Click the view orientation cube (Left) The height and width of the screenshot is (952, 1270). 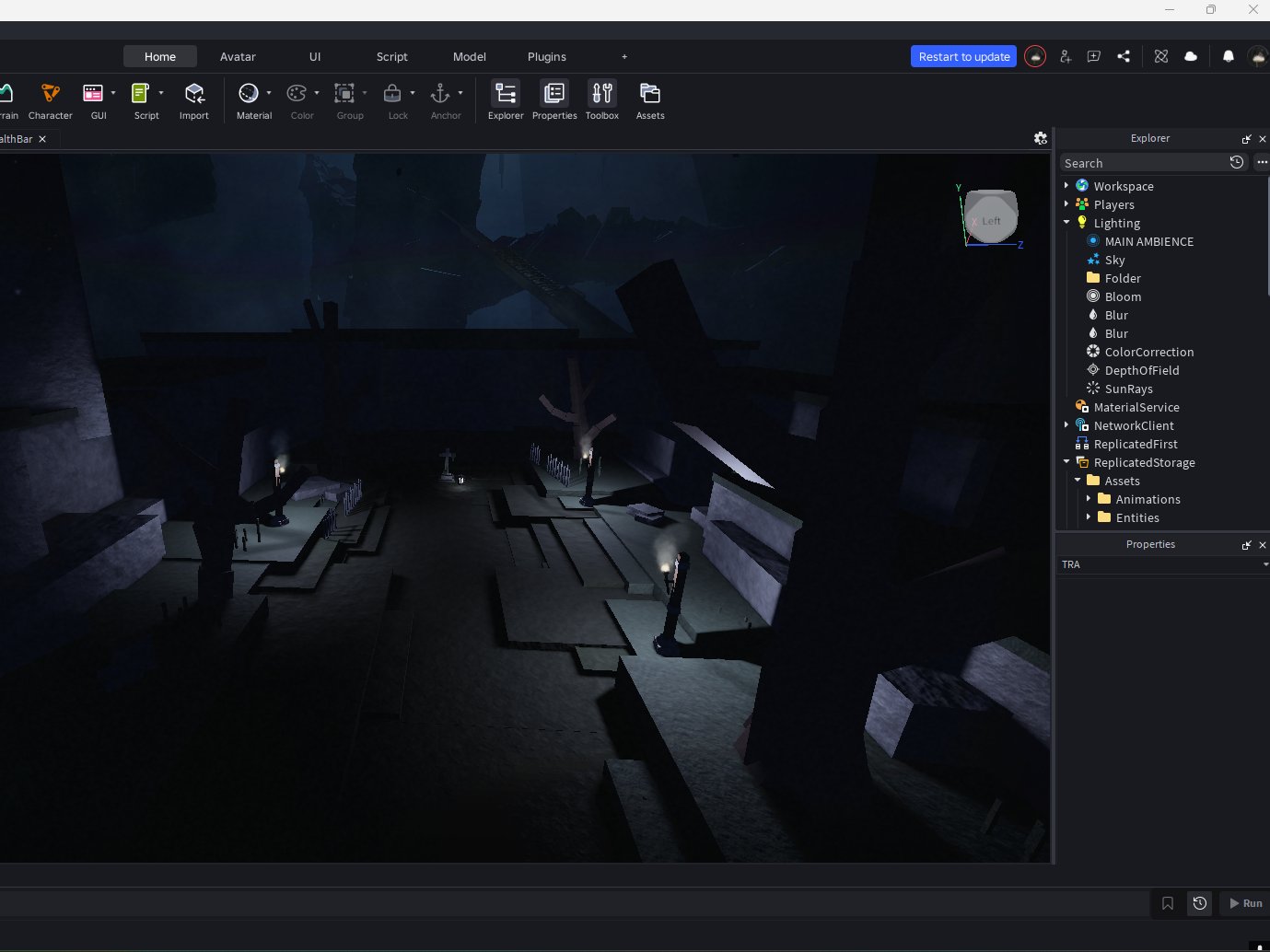point(991,217)
